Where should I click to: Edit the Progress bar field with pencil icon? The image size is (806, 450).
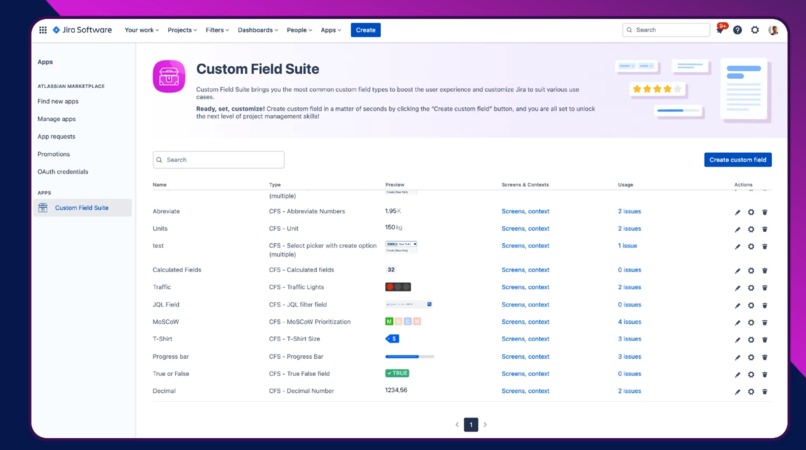(738, 357)
